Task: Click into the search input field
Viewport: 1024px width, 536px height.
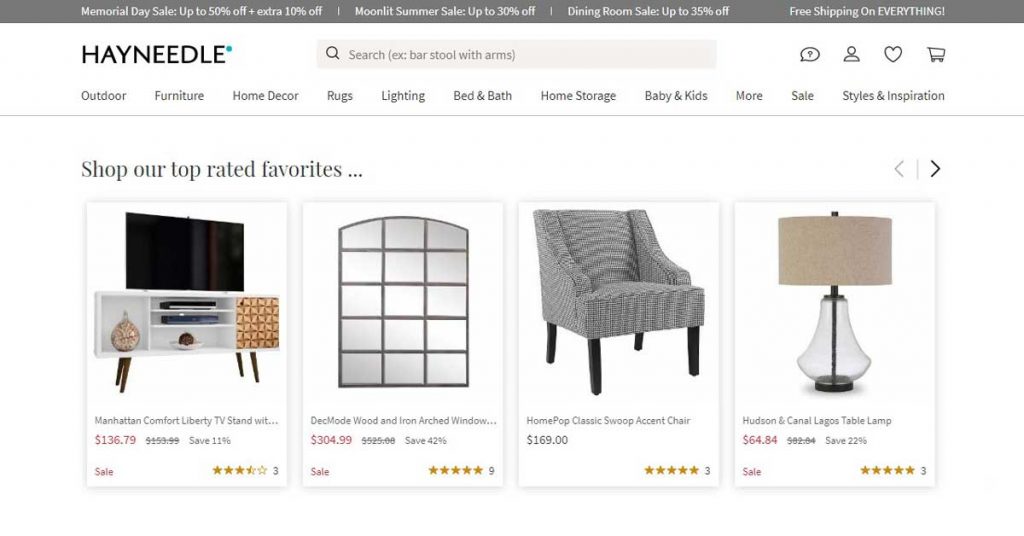Action: point(528,54)
